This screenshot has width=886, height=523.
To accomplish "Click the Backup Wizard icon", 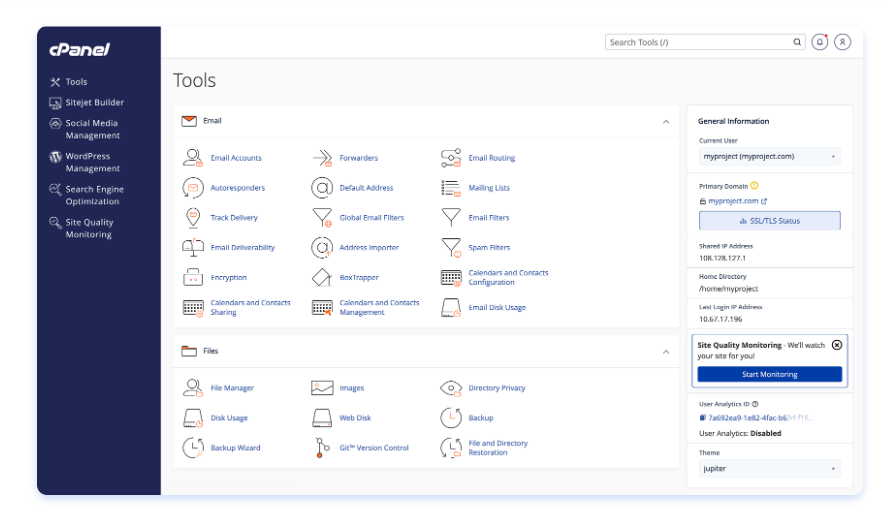I will click(x=193, y=448).
